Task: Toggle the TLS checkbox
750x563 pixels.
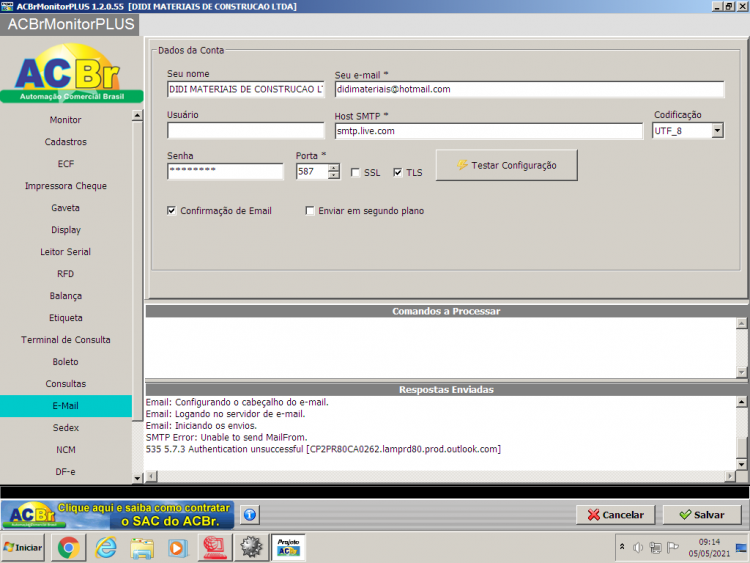Action: (x=397, y=172)
